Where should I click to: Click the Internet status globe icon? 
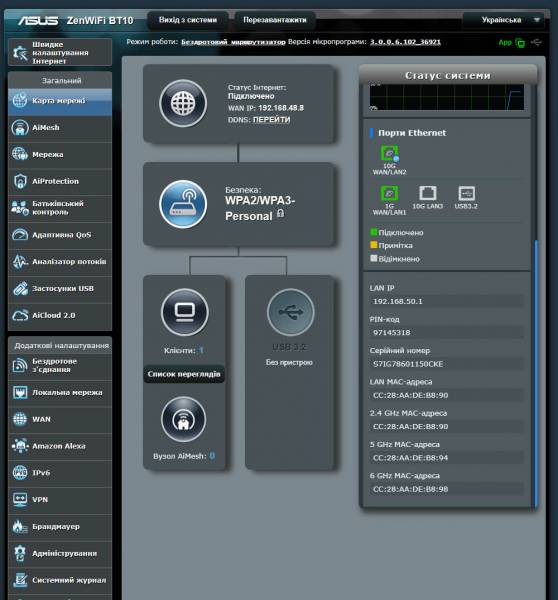click(183, 103)
